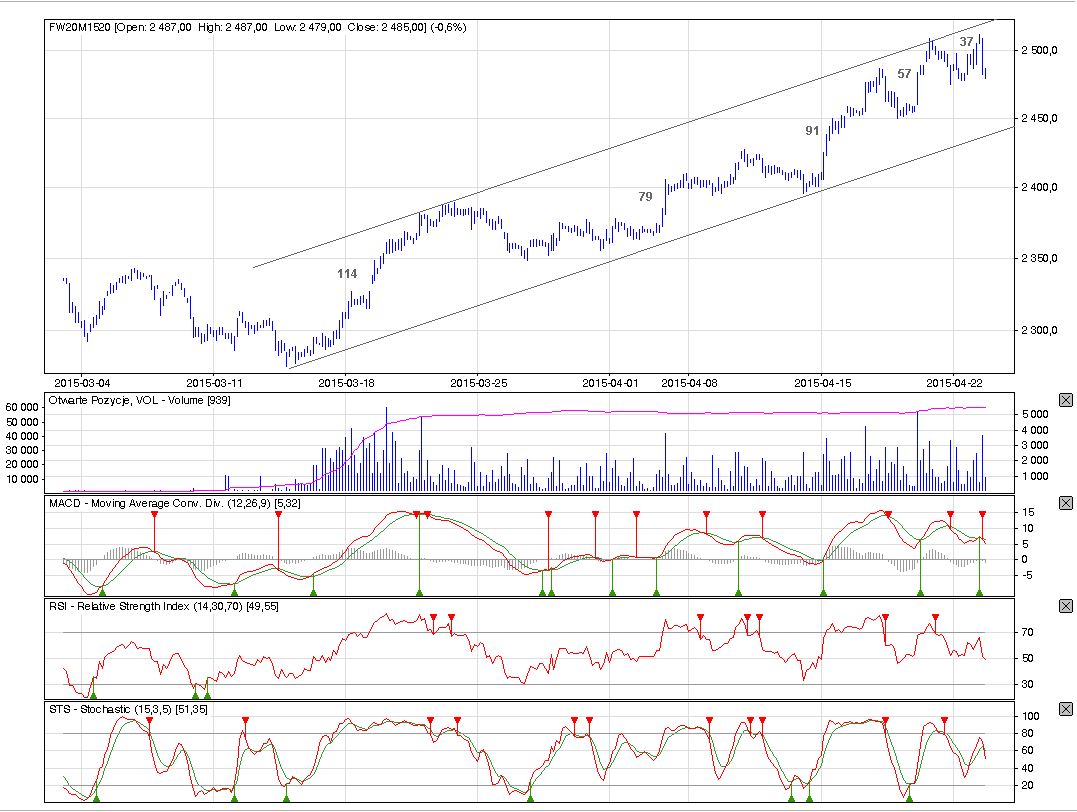Close the RSI indicator panel

pos(1065,606)
